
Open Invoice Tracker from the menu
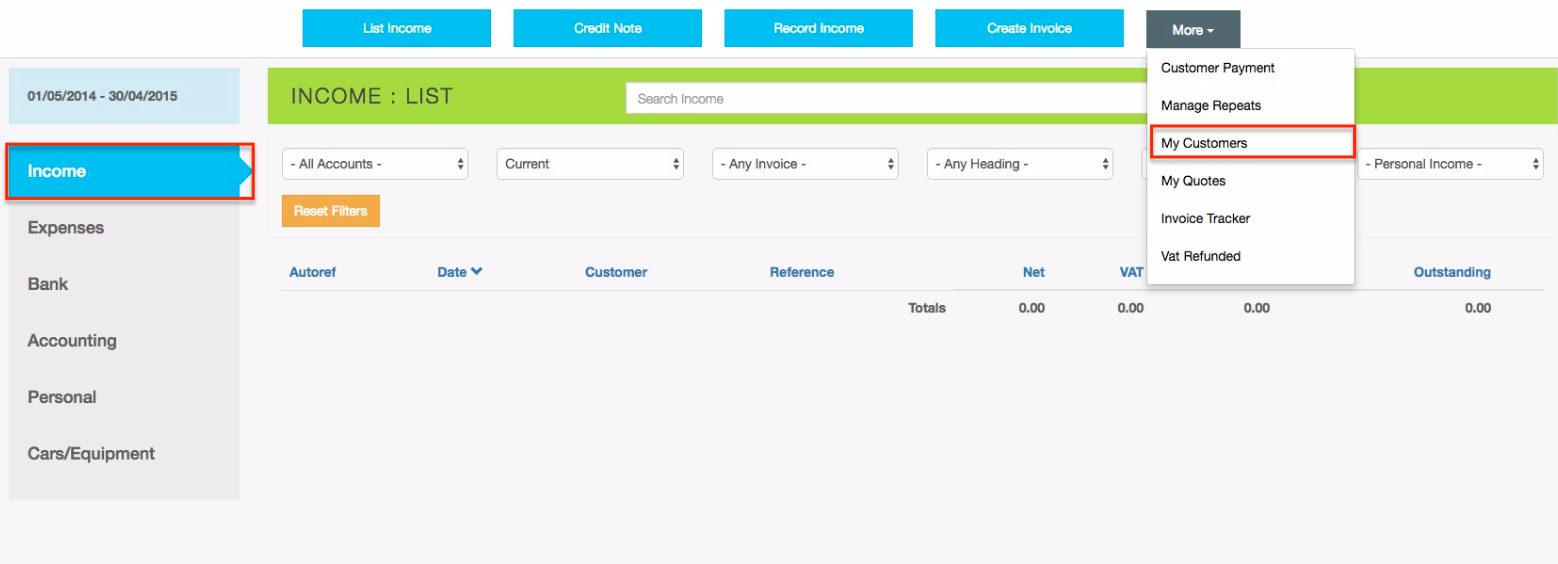pyautogui.click(x=1205, y=219)
